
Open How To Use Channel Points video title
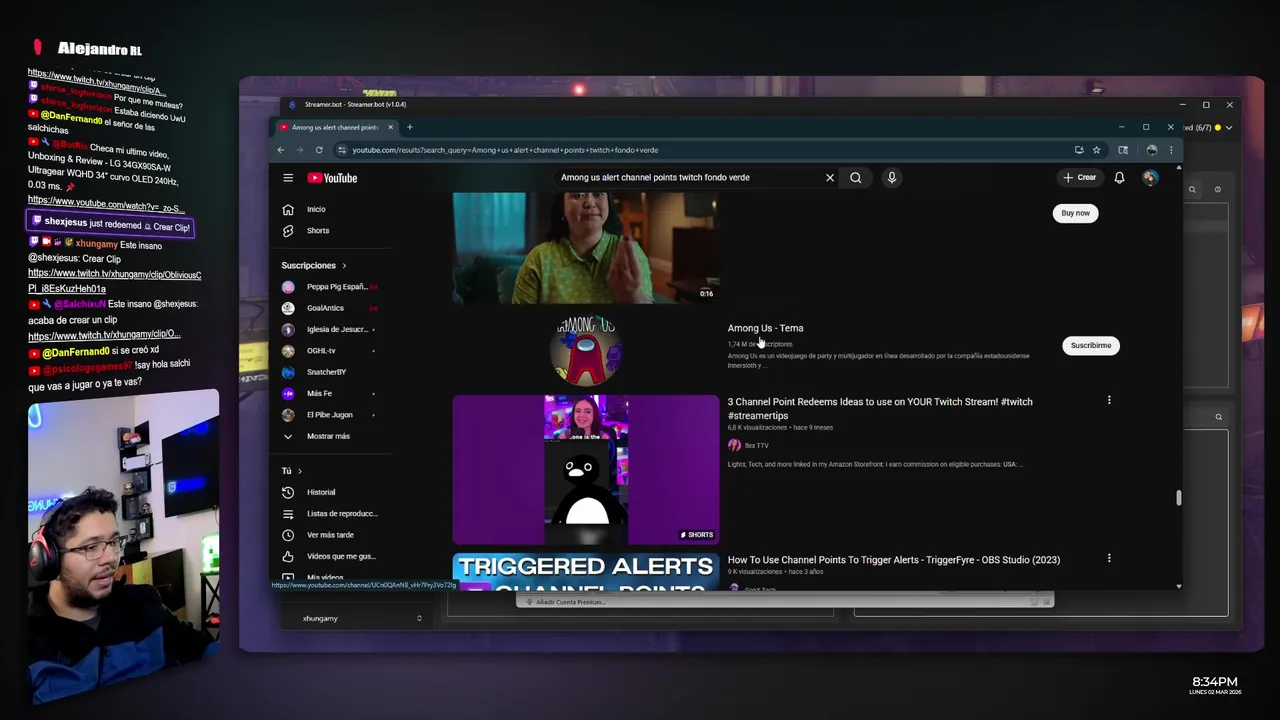[x=894, y=560]
